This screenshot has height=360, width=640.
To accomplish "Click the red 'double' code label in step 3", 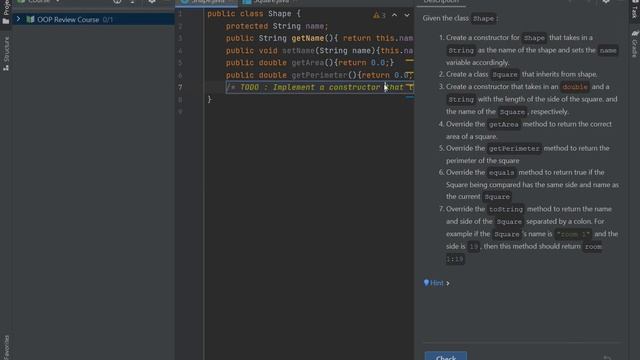I will [575, 87].
